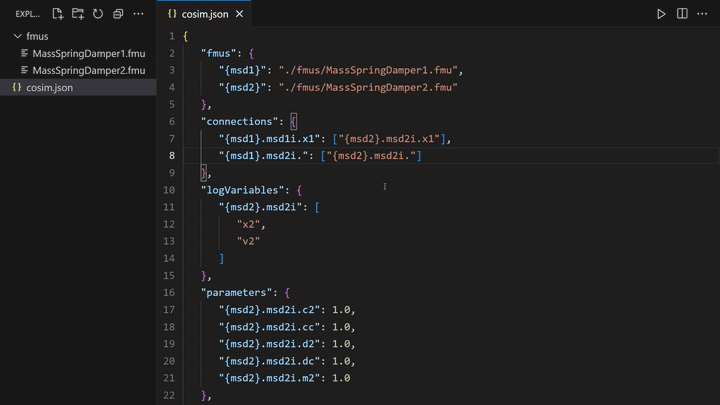This screenshot has height=405, width=720.
Task: Click the "{msd1}.msd1i.x1" key
Action: pyautogui.click(x=269, y=139)
